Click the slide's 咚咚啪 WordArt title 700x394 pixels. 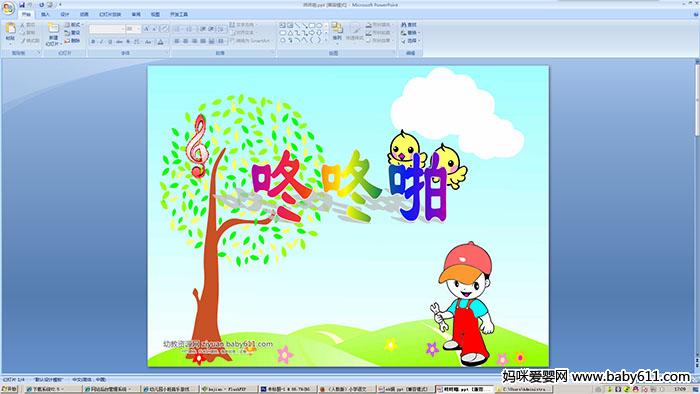click(x=349, y=187)
